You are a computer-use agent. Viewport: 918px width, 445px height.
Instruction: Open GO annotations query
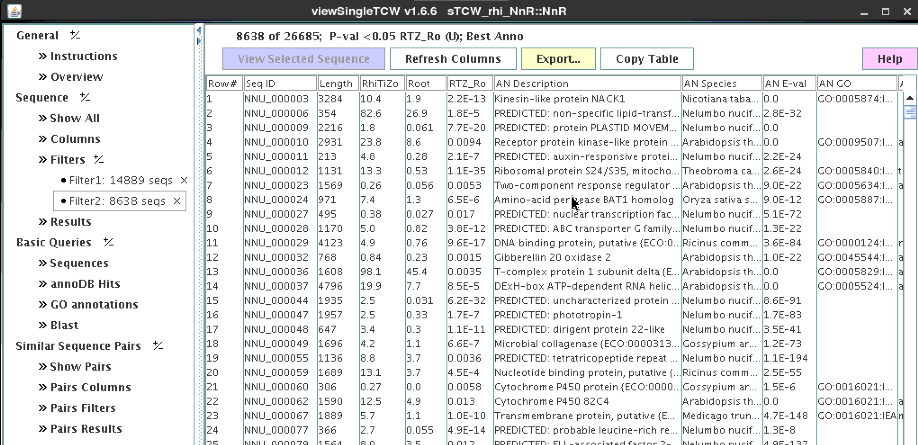pyautogui.click(x=94, y=305)
